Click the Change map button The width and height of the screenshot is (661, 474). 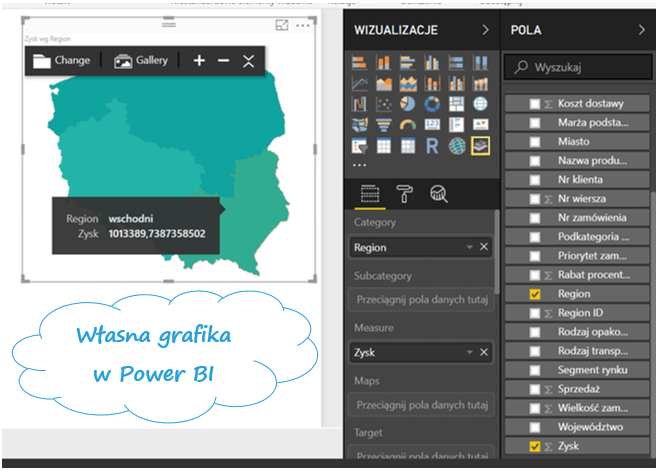[61, 61]
